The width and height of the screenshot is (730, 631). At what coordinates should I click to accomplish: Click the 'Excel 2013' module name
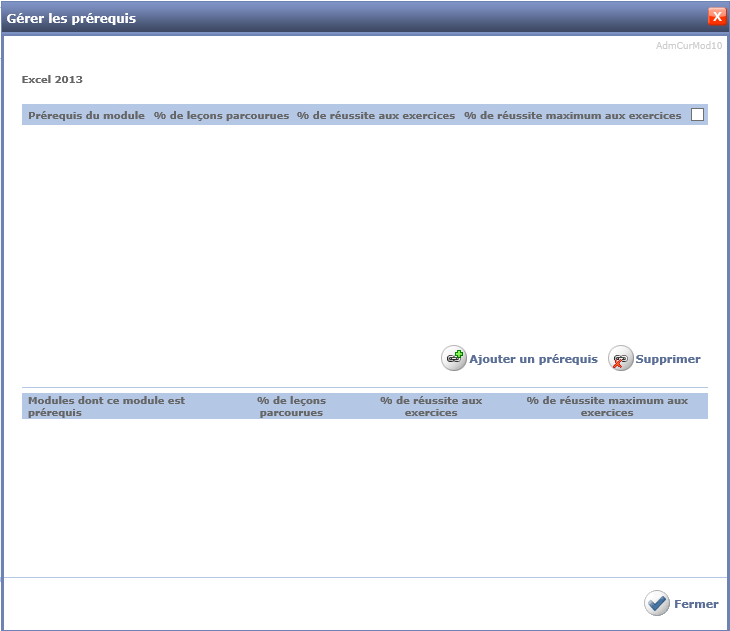click(52, 79)
